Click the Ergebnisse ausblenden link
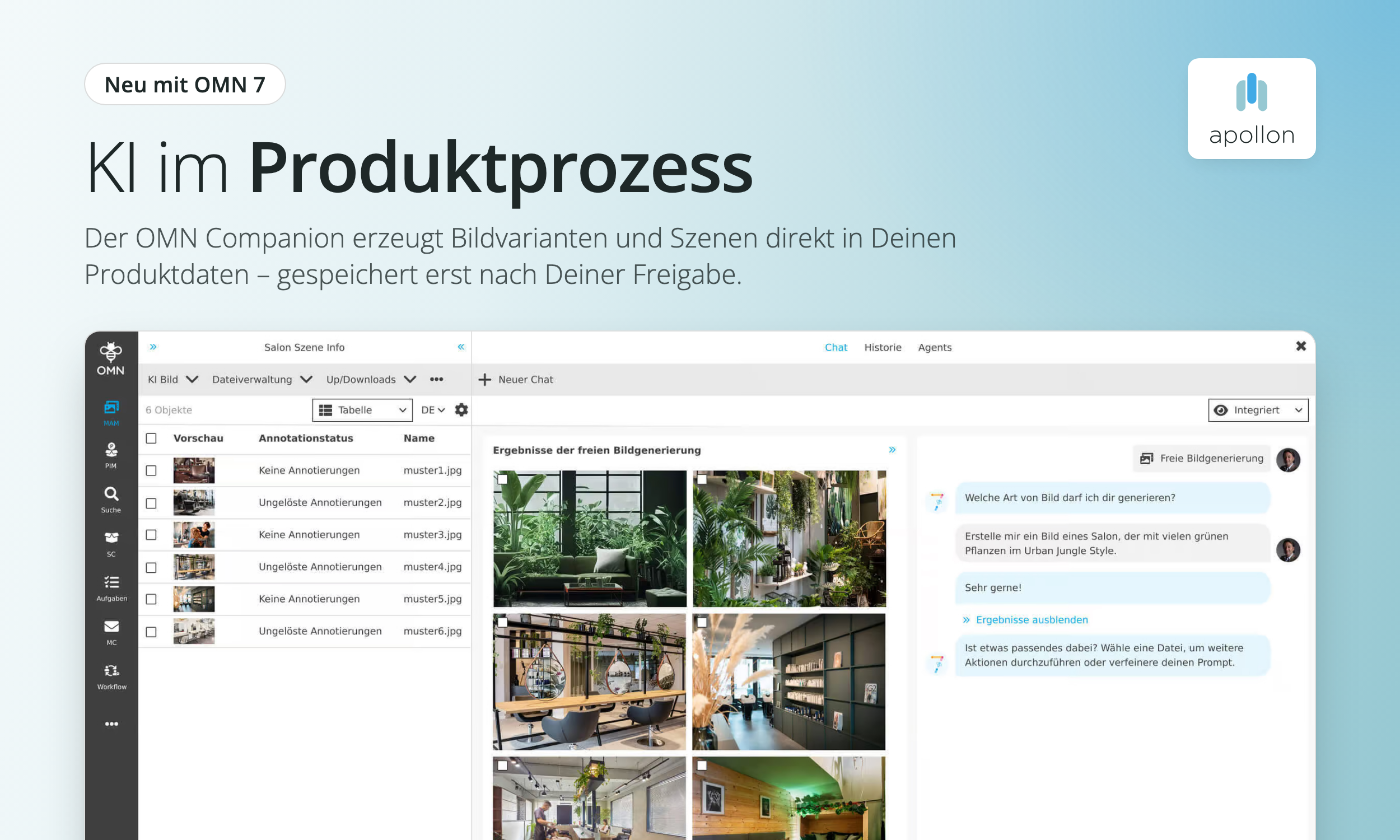Viewport: 1400px width, 840px height. point(1025,620)
